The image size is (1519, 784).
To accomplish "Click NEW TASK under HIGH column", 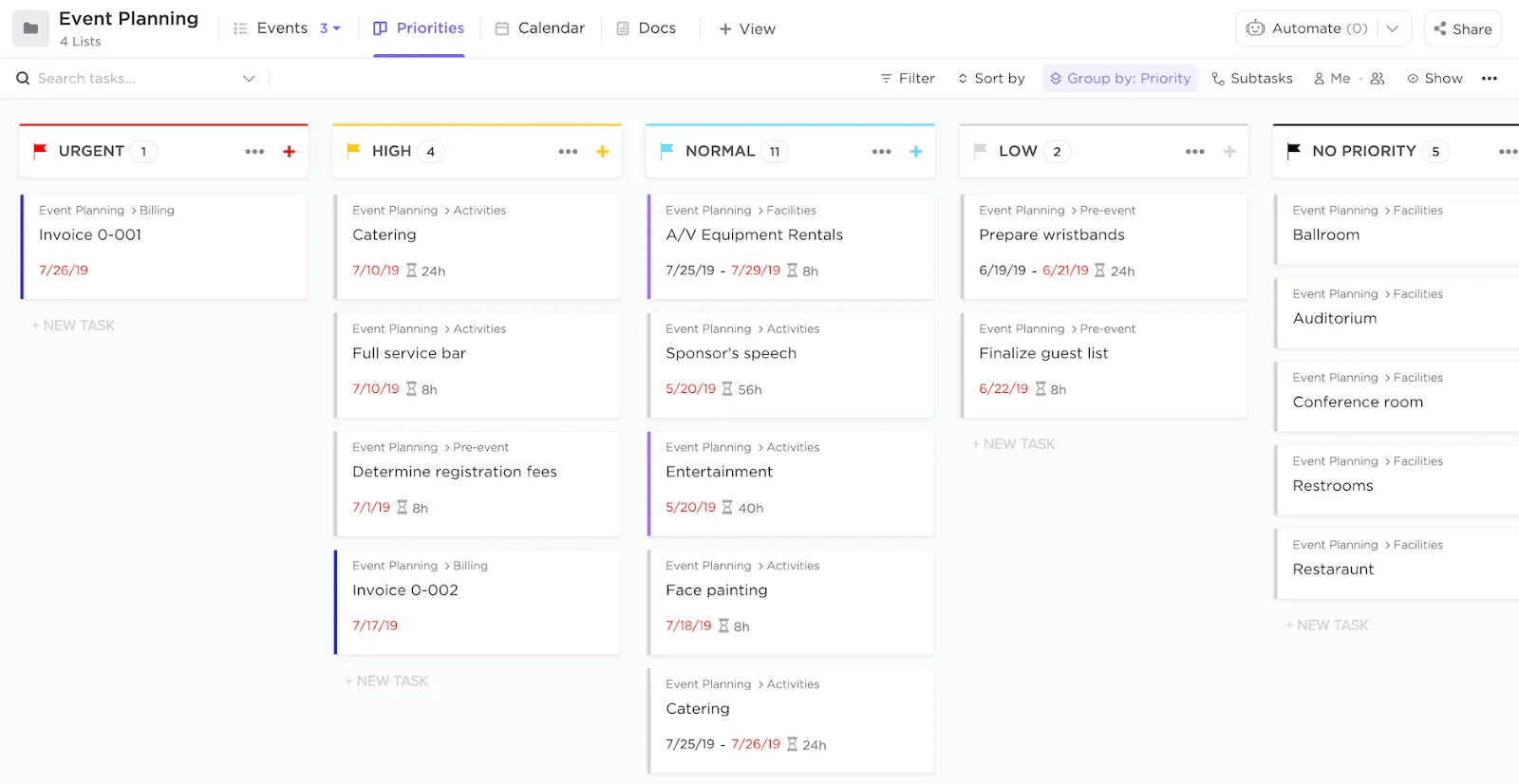I will point(386,681).
